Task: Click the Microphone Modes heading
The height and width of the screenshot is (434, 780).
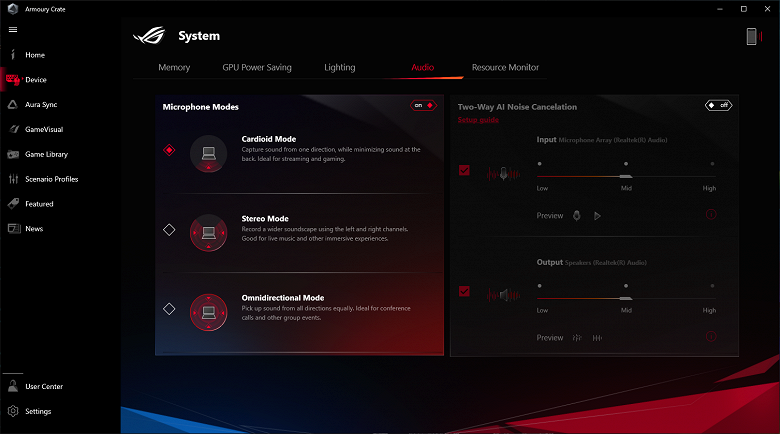Action: pos(200,107)
